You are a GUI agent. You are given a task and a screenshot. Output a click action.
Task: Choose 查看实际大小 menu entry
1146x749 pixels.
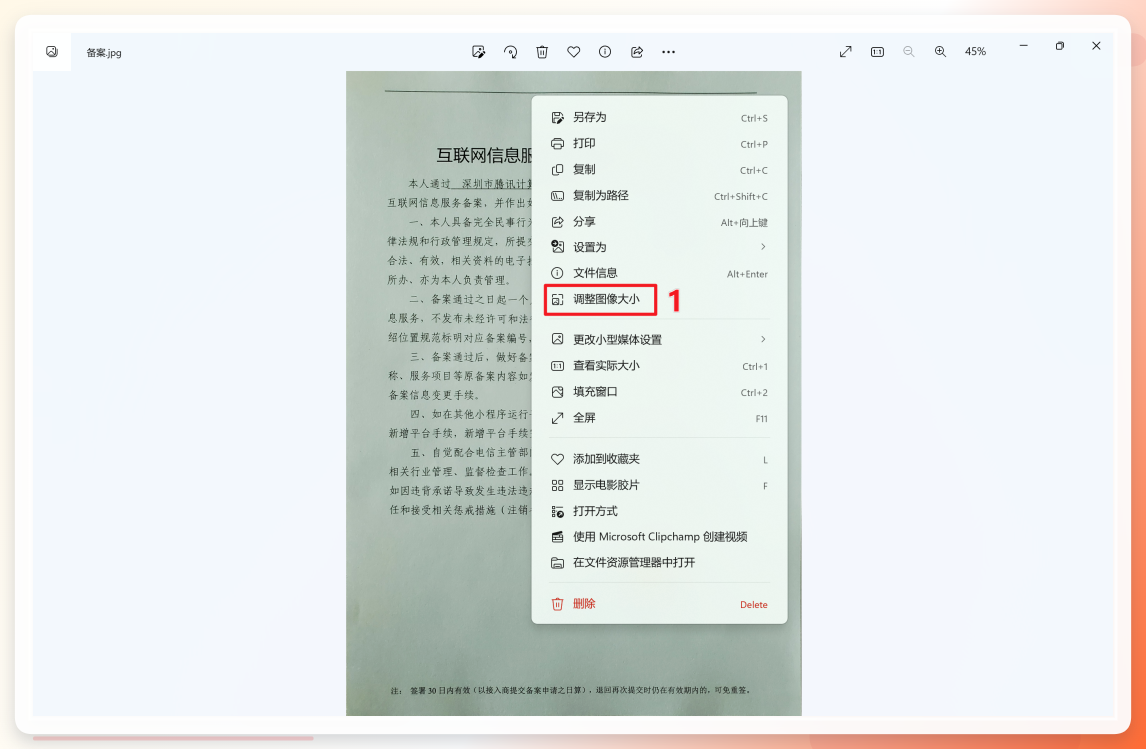point(659,366)
